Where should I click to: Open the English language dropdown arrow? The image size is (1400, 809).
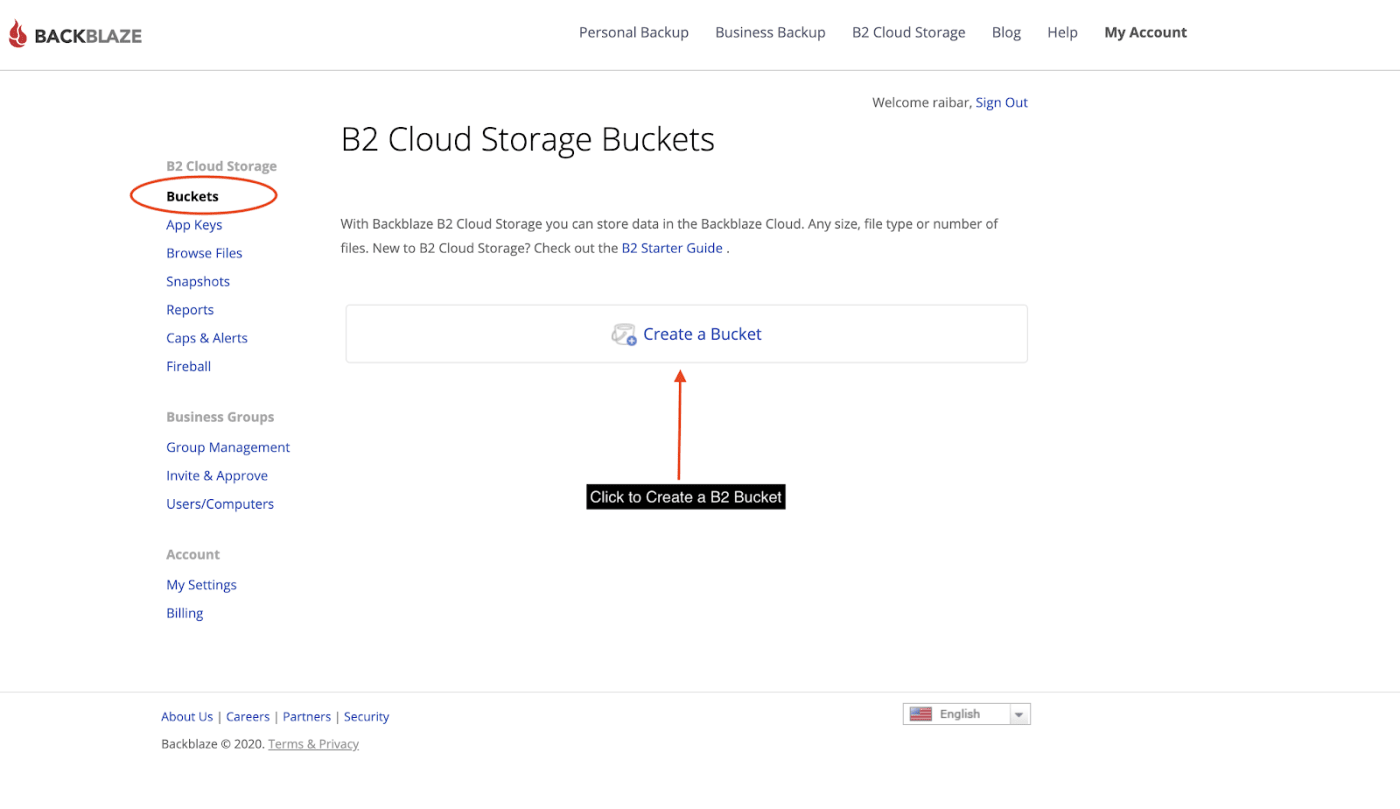[x=1020, y=713]
